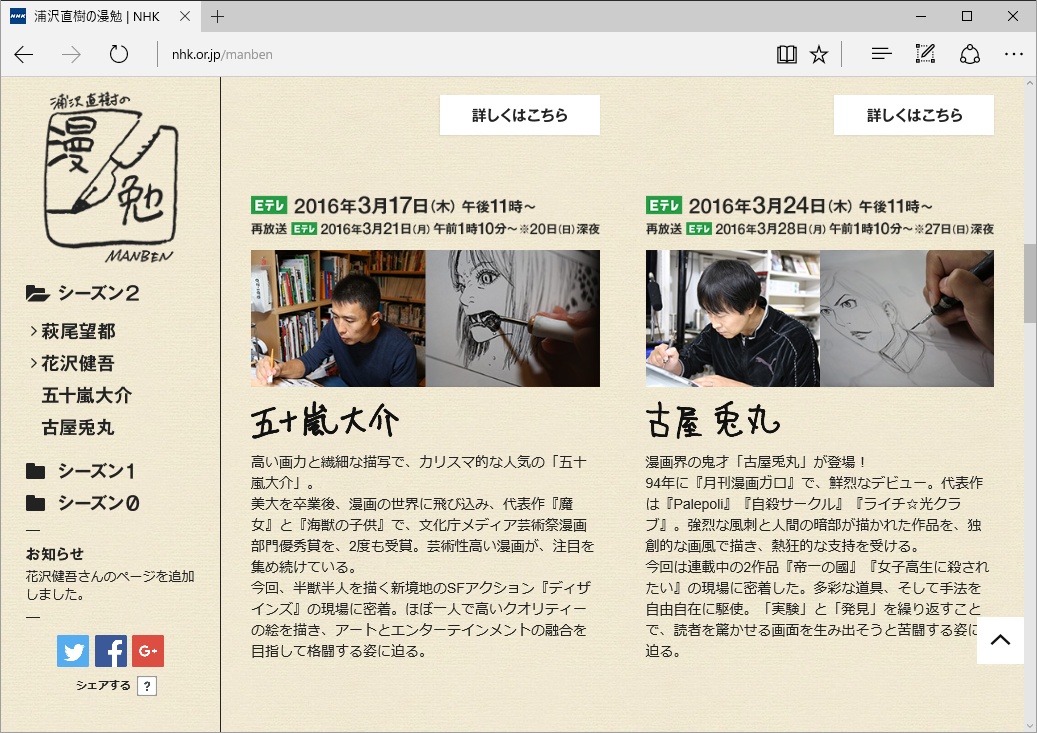Click the Edge Share icon
This screenshot has width=1037, height=733.
(969, 54)
